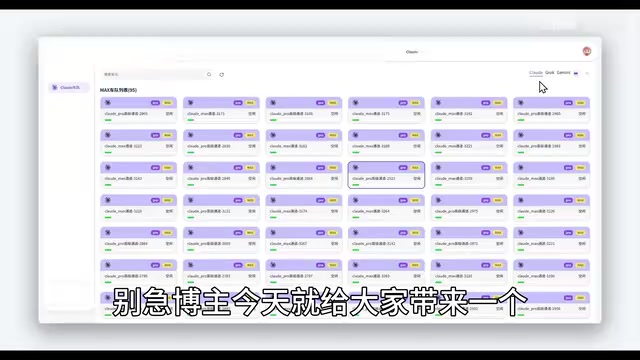The height and width of the screenshot is (360, 640).
Task: Click the idle status on the claude_pro 2522 card
Action: (x=416, y=179)
